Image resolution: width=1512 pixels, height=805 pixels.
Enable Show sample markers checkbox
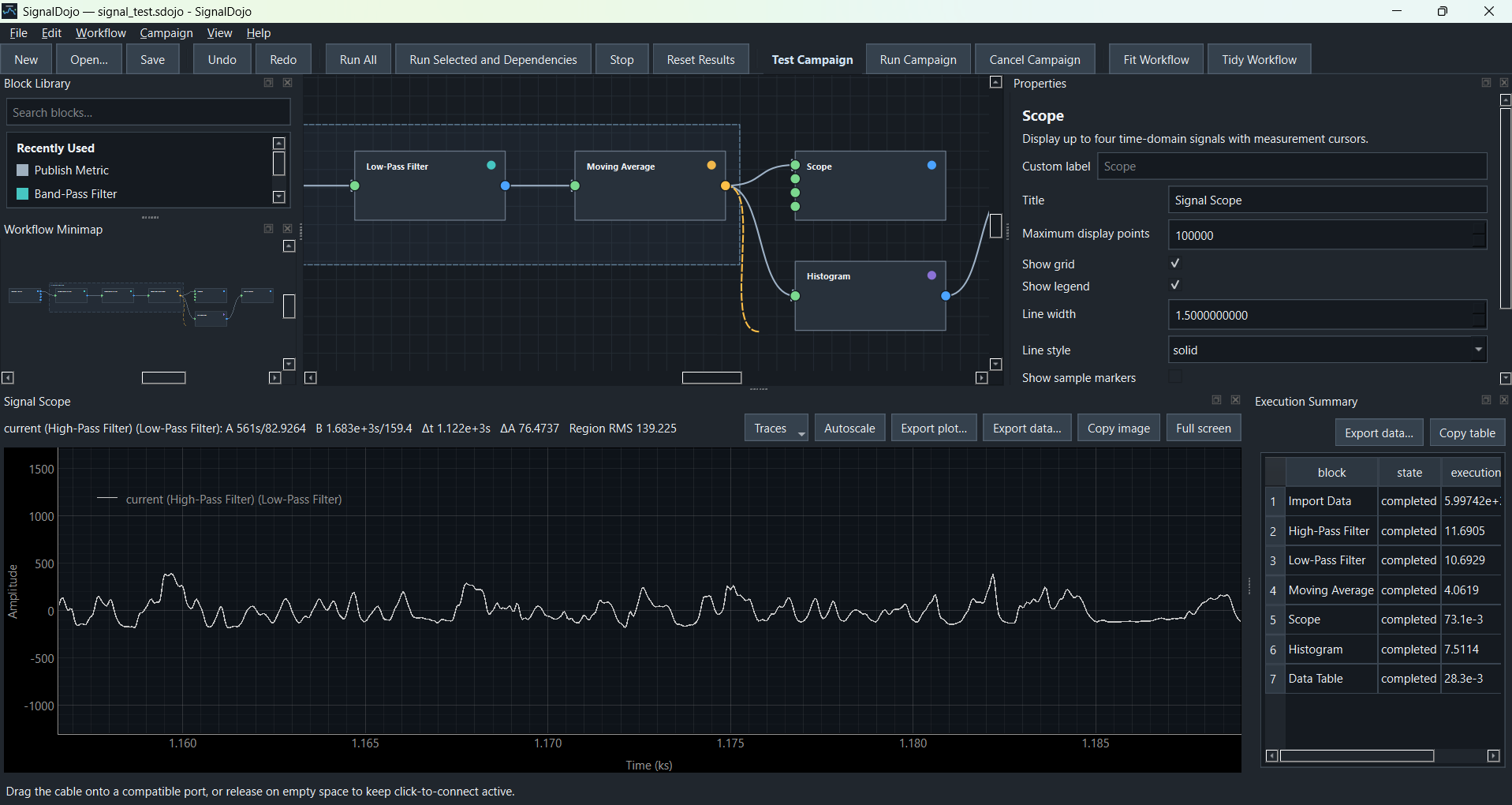pos(1175,377)
